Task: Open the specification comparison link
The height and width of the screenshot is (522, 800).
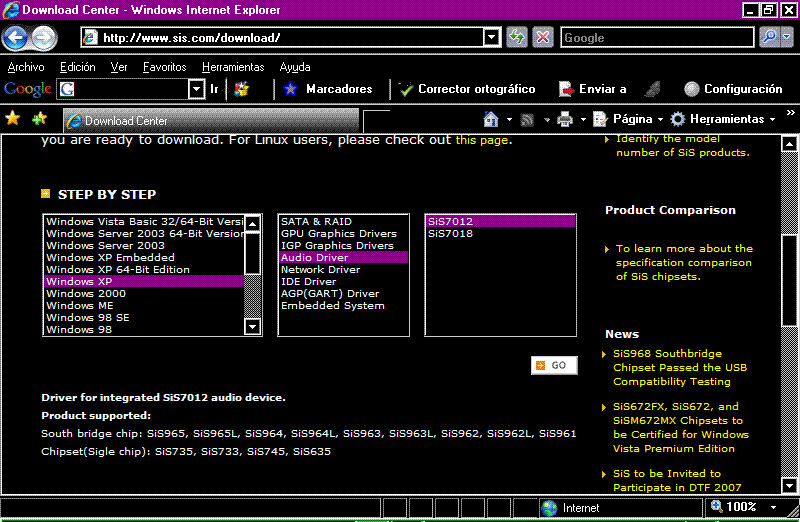Action: [684, 262]
